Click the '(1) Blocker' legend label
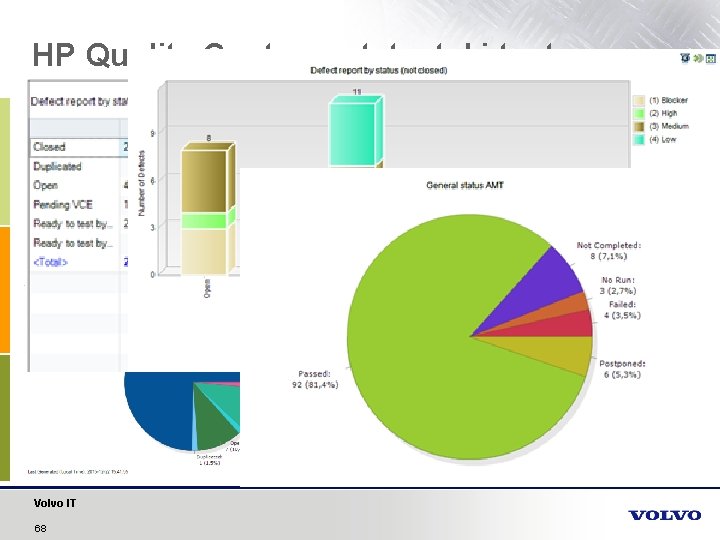 coord(669,100)
